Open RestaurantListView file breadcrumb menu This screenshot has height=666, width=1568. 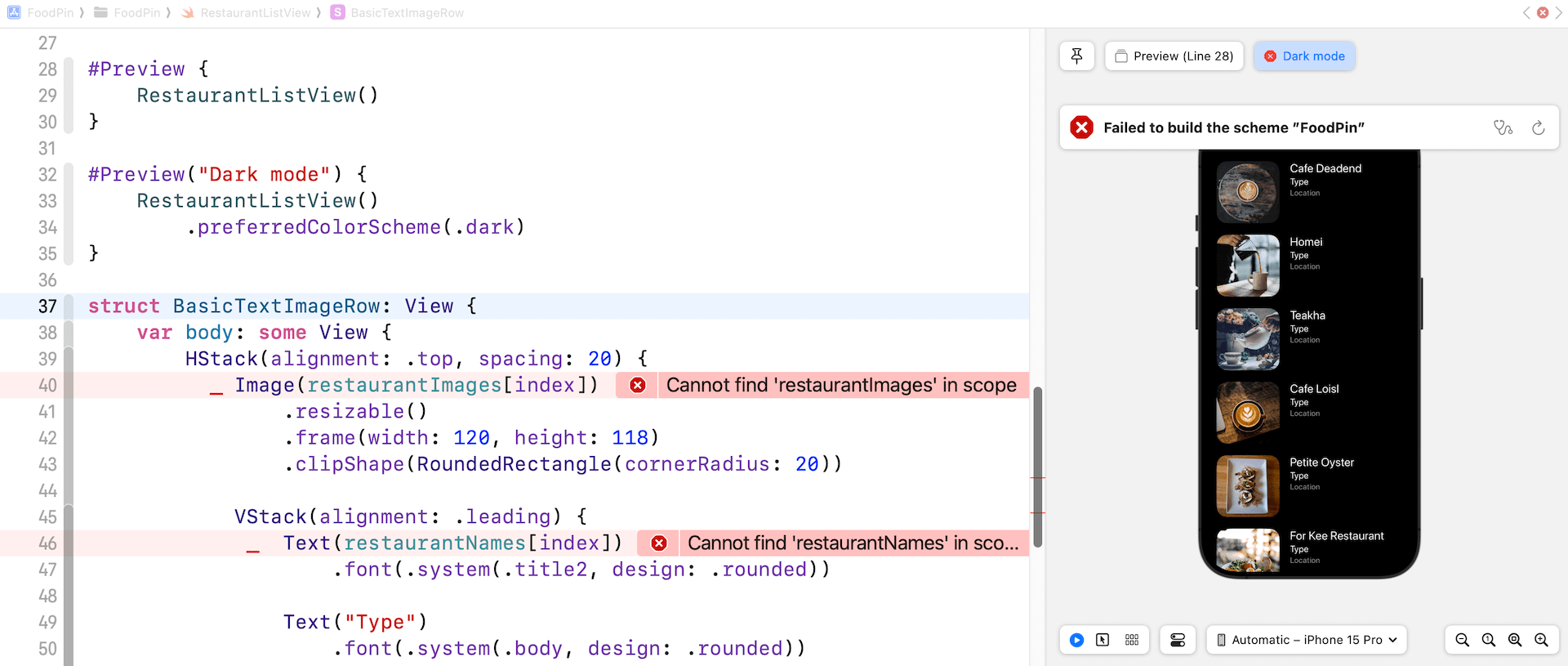255,13
